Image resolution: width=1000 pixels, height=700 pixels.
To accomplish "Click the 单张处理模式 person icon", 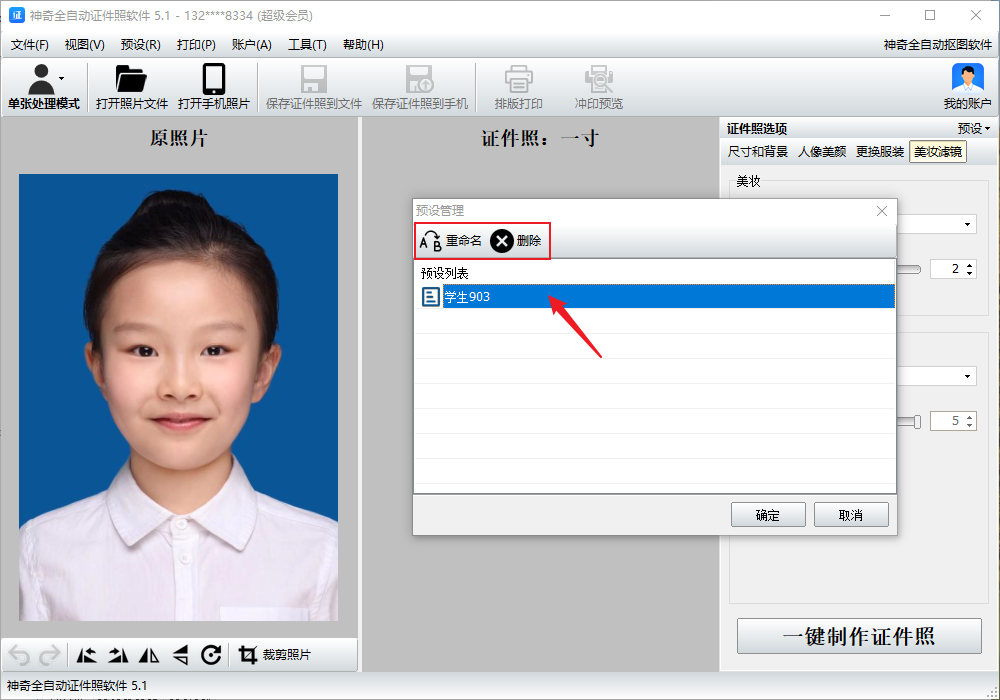I will click(x=41, y=80).
